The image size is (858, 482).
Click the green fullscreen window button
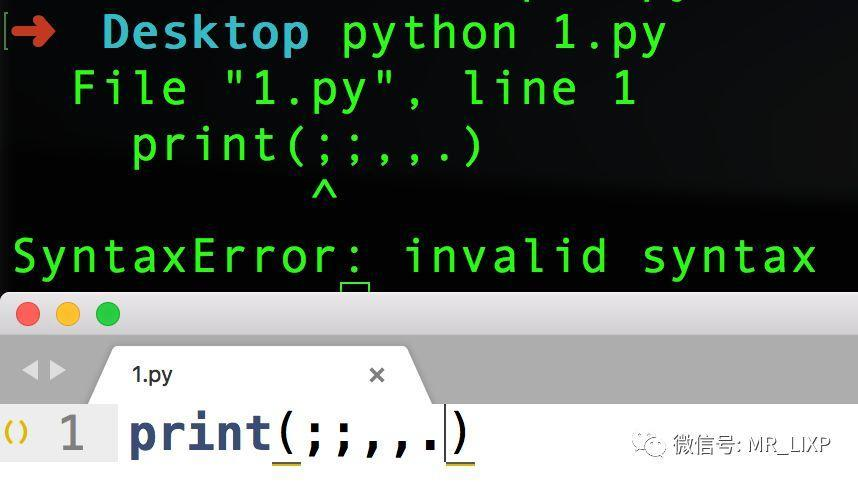coord(108,314)
